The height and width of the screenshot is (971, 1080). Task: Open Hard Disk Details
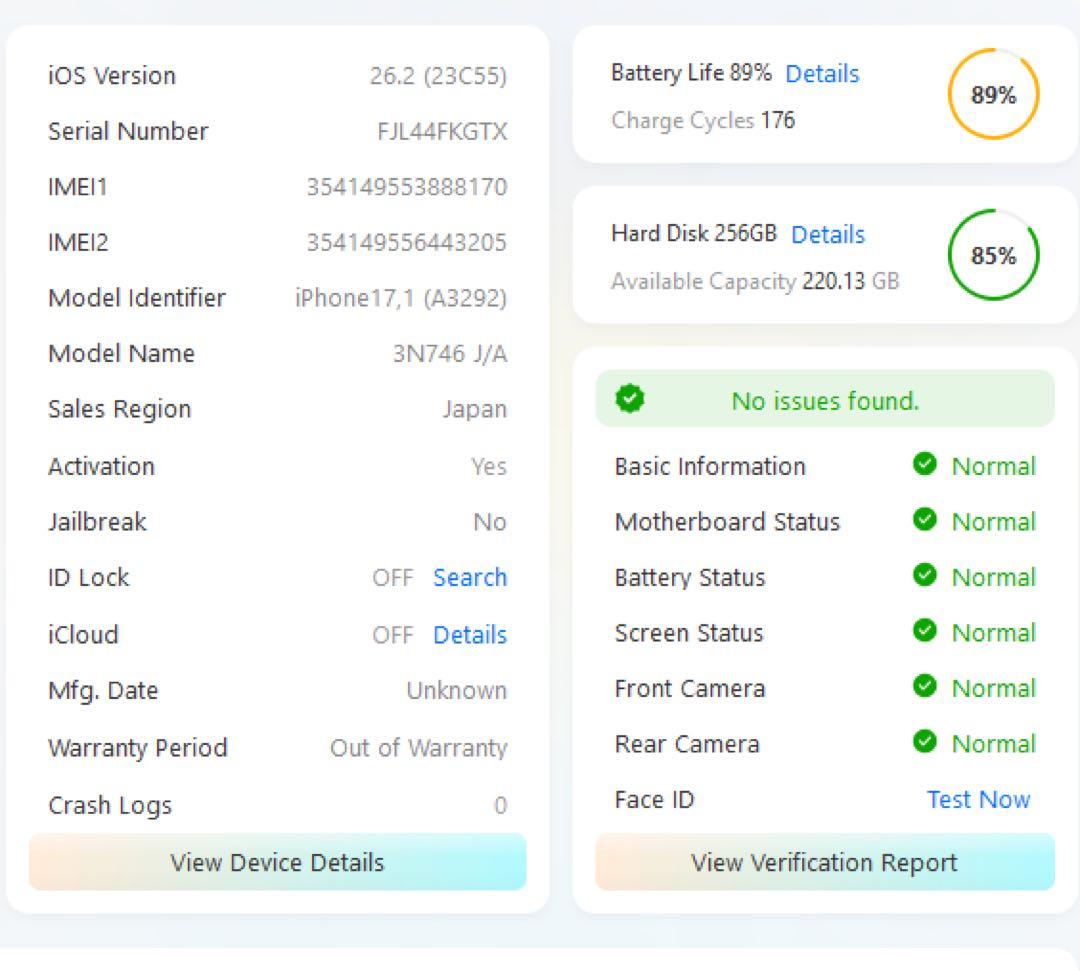tap(827, 234)
